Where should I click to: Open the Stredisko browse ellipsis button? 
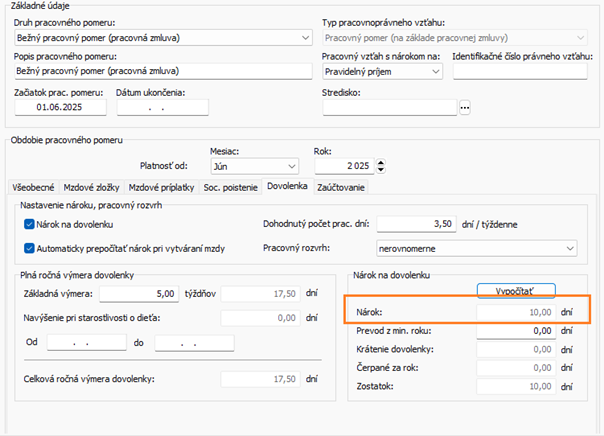465,107
